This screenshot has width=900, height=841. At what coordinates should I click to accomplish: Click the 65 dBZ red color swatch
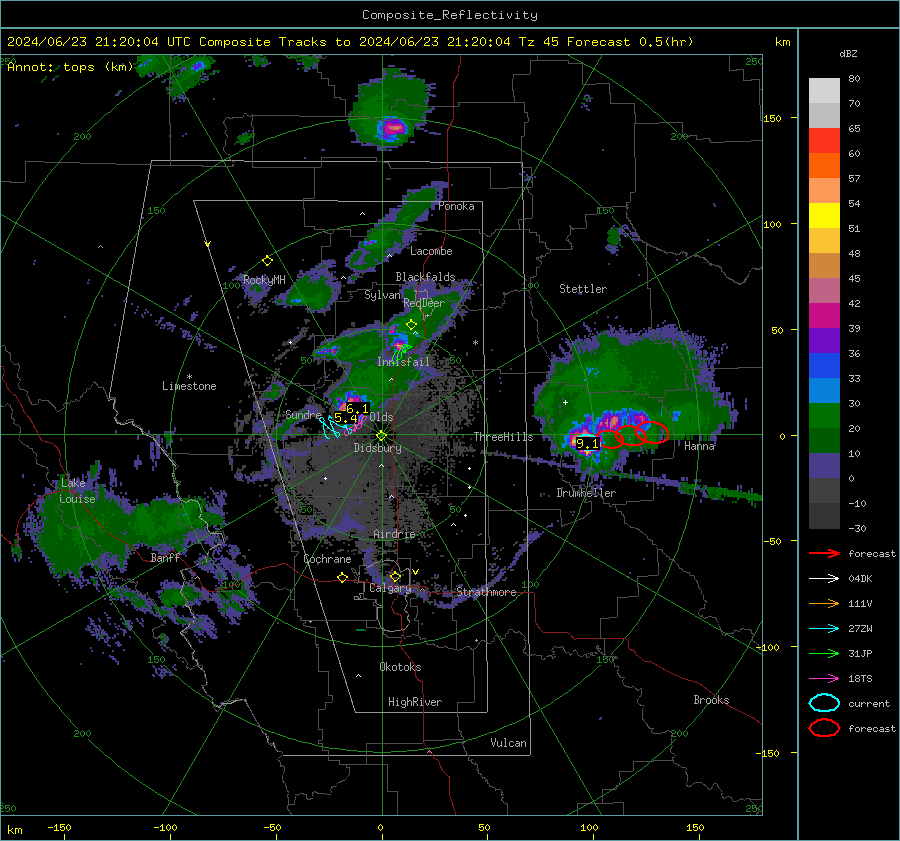coord(824,141)
